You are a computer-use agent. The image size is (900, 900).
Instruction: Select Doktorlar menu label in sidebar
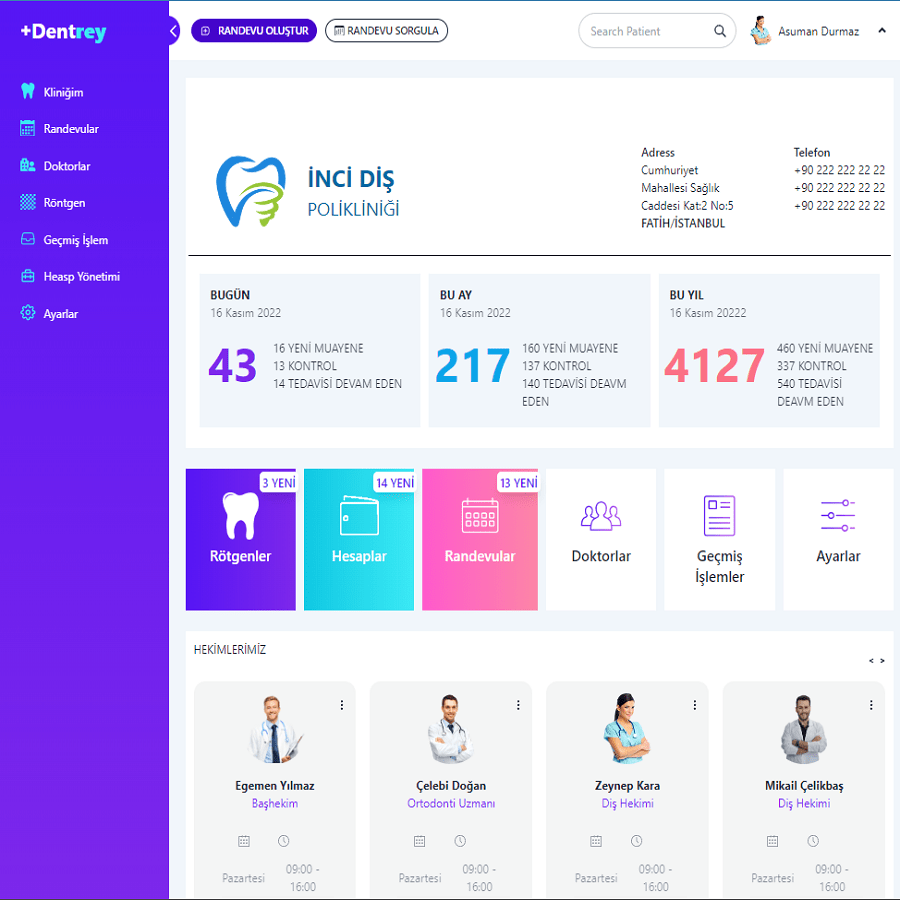coord(67,166)
